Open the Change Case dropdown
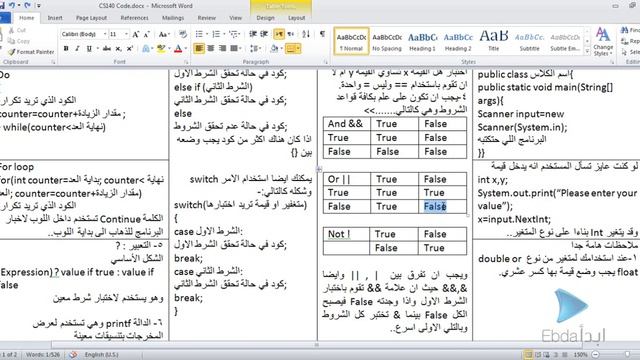Screen dimensions: 640x360 pyautogui.click(x=164, y=34)
